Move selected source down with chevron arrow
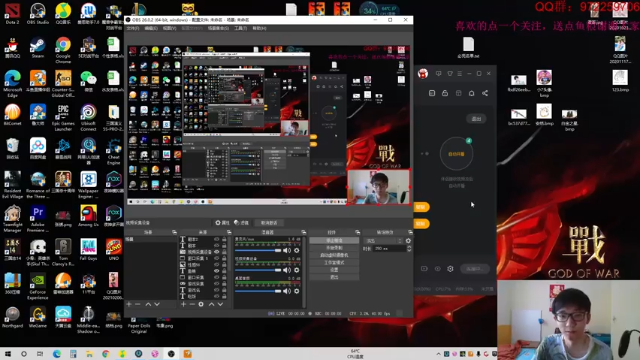Screen dimensions: 640x360 click(x=220, y=304)
